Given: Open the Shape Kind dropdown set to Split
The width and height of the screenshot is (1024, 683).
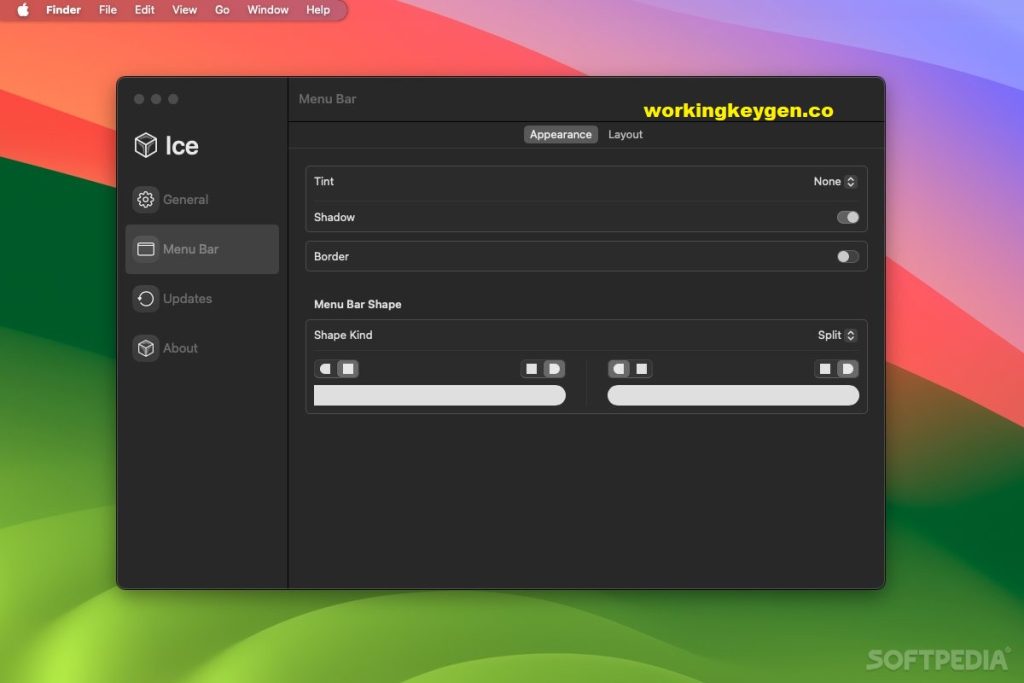Looking at the screenshot, I should [836, 335].
